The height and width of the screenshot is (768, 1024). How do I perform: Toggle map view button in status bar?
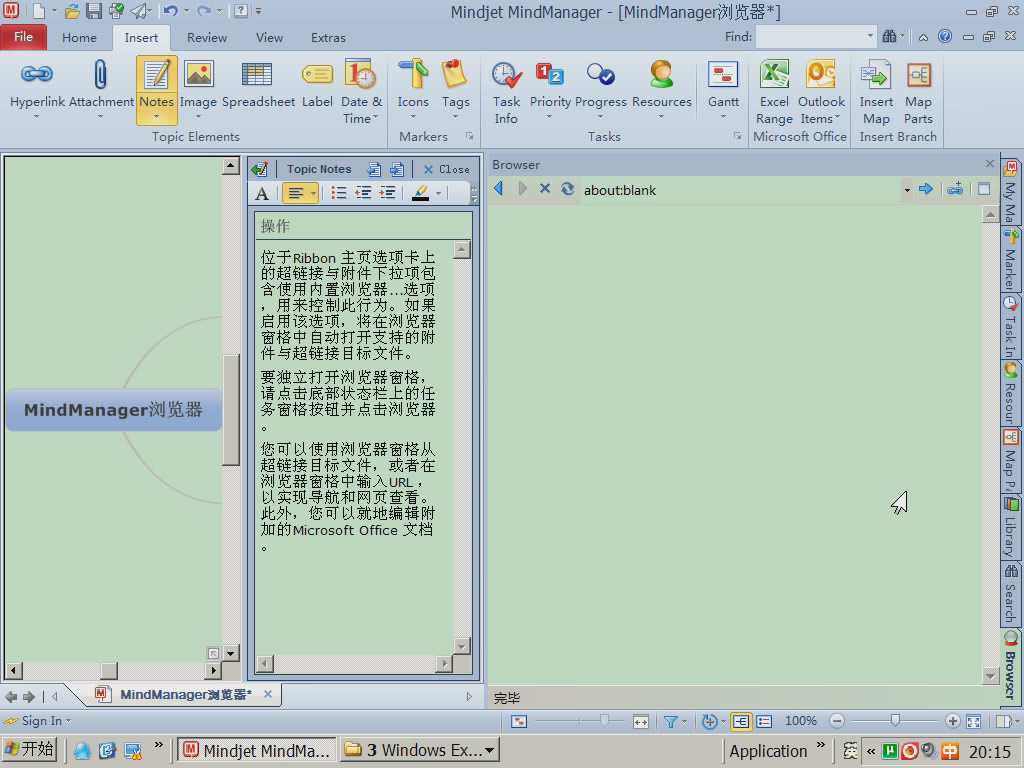pos(741,721)
